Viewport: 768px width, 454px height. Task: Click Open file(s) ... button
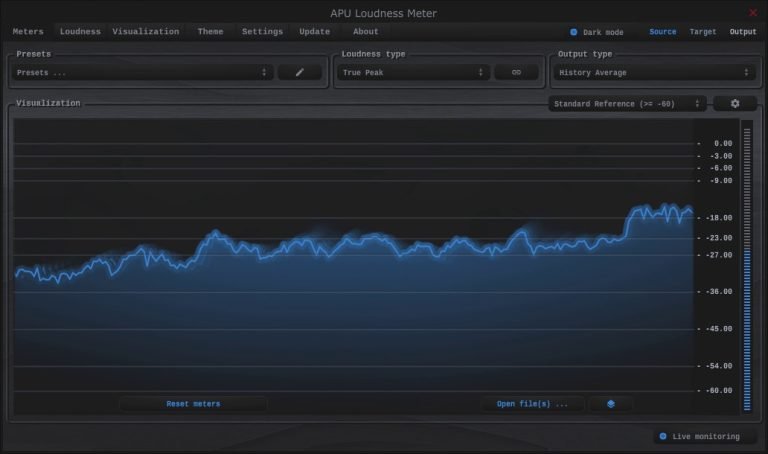point(532,404)
